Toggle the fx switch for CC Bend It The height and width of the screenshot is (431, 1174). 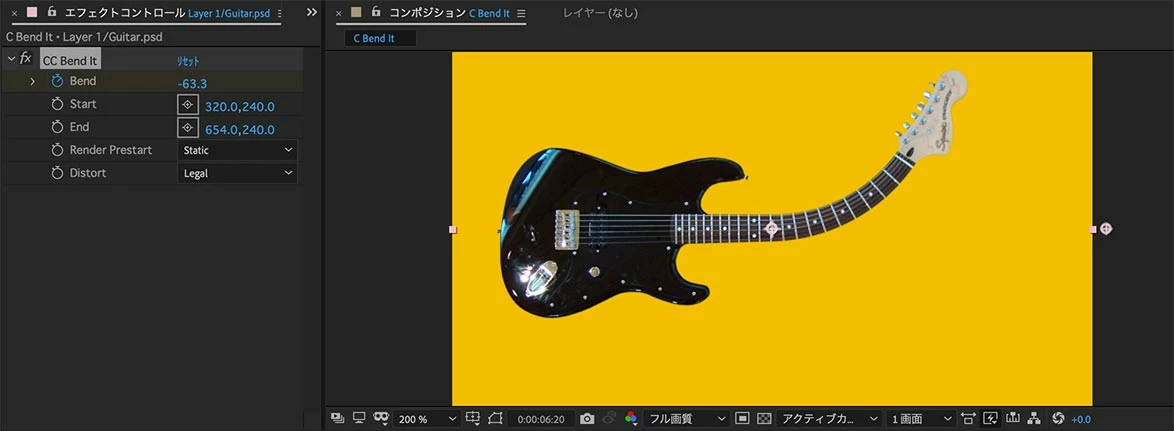(25, 58)
